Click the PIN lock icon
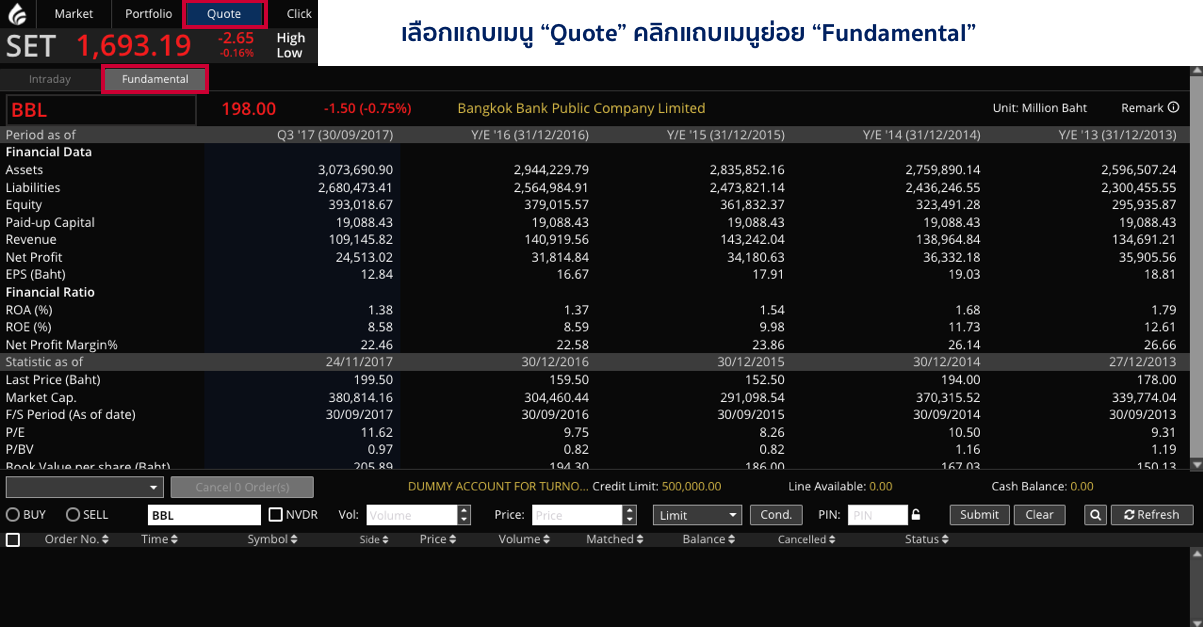The image size is (1203, 630). 915,515
